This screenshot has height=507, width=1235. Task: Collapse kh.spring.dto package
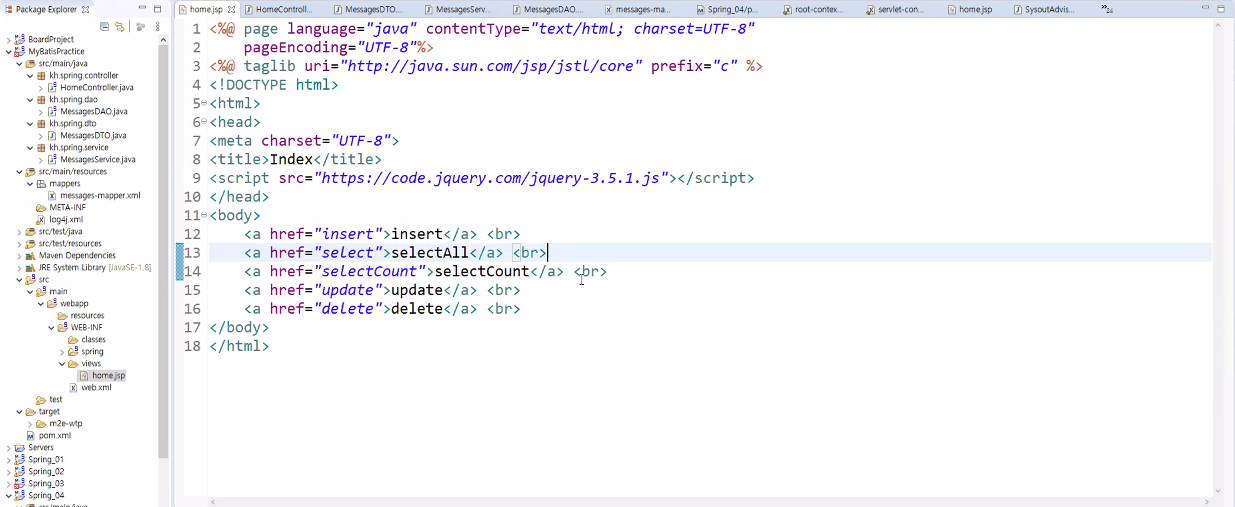30,123
